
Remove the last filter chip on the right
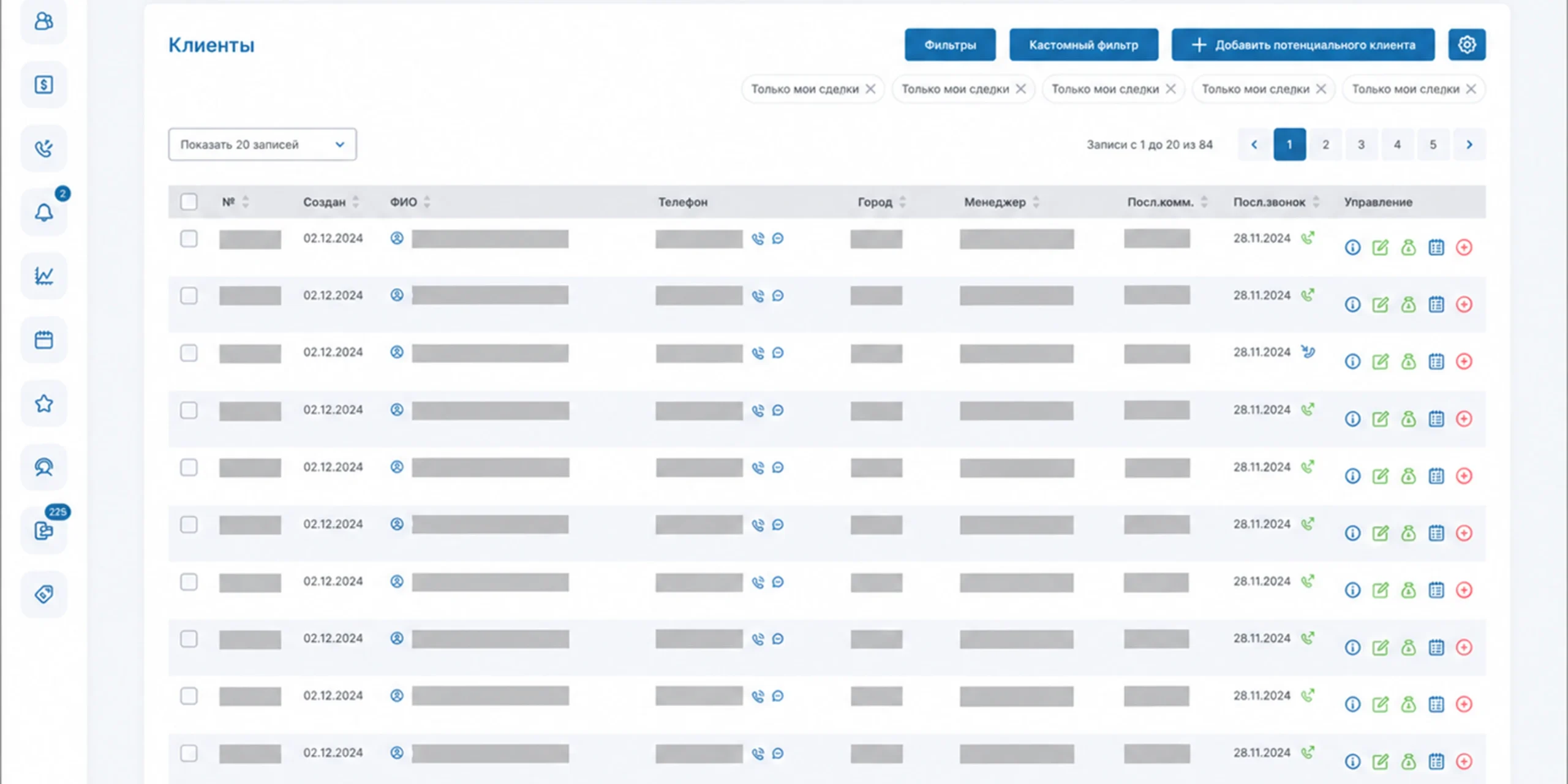click(1471, 89)
